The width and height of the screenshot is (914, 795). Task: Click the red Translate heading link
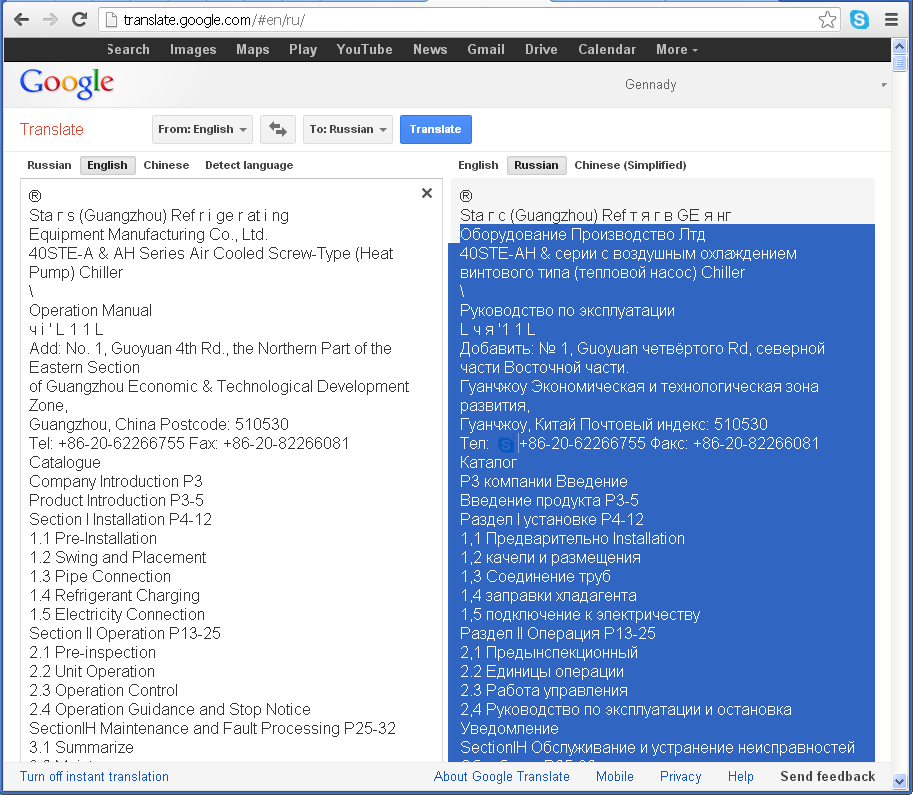(x=52, y=129)
